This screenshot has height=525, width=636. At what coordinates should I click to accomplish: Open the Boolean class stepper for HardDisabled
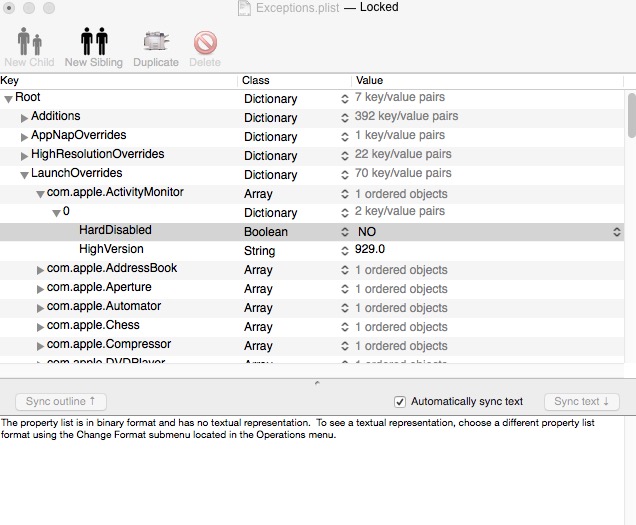pyautogui.click(x=344, y=232)
